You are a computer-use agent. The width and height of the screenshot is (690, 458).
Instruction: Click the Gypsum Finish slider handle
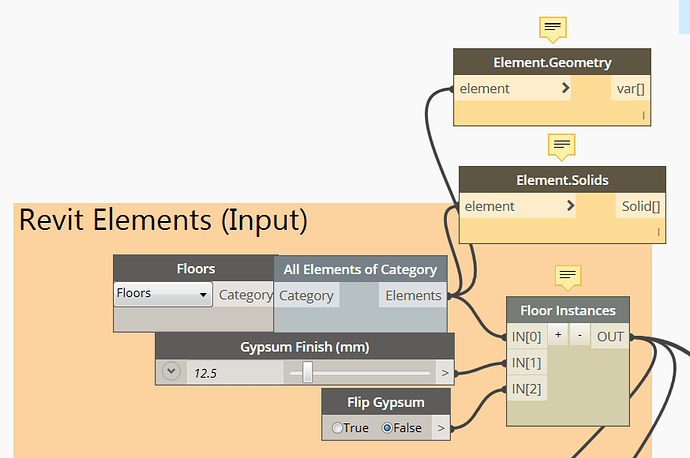tap(308, 372)
